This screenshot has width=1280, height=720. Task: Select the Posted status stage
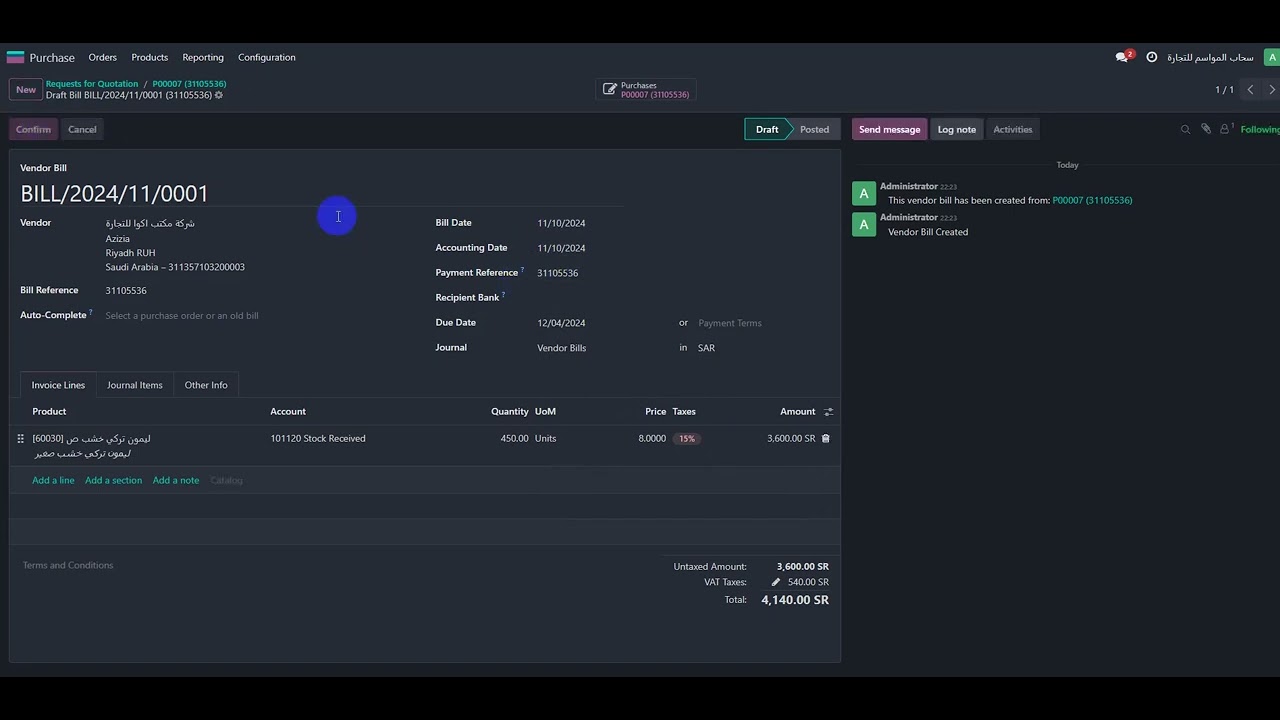pyautogui.click(x=814, y=129)
